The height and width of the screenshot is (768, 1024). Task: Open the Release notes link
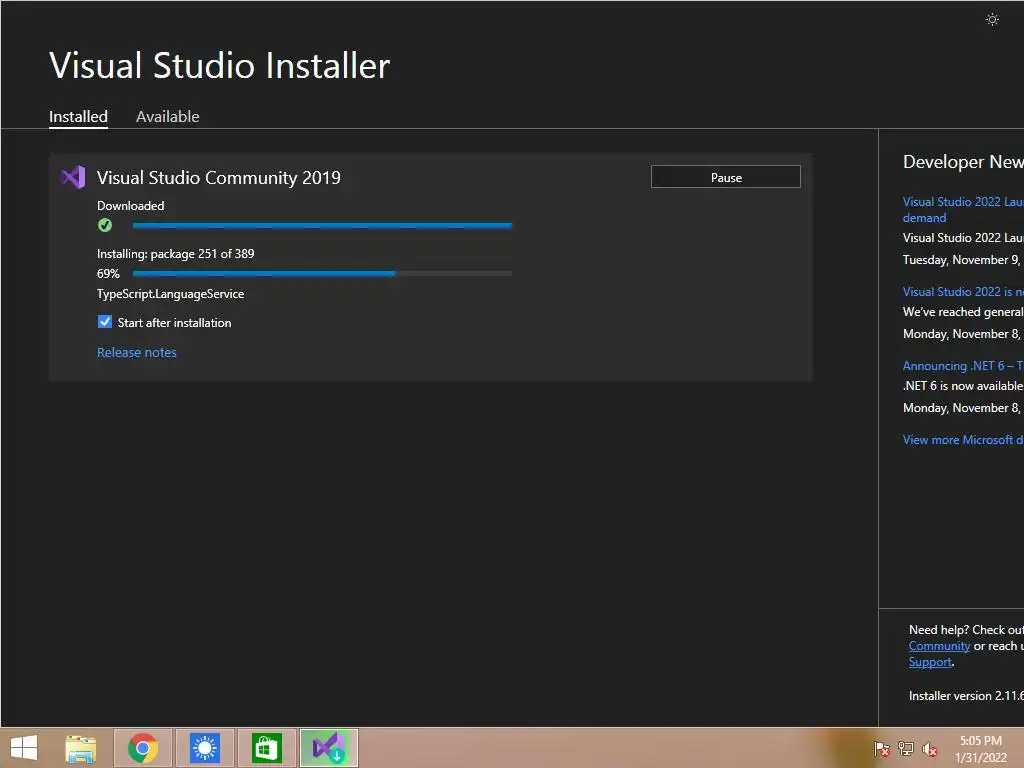click(x=136, y=353)
